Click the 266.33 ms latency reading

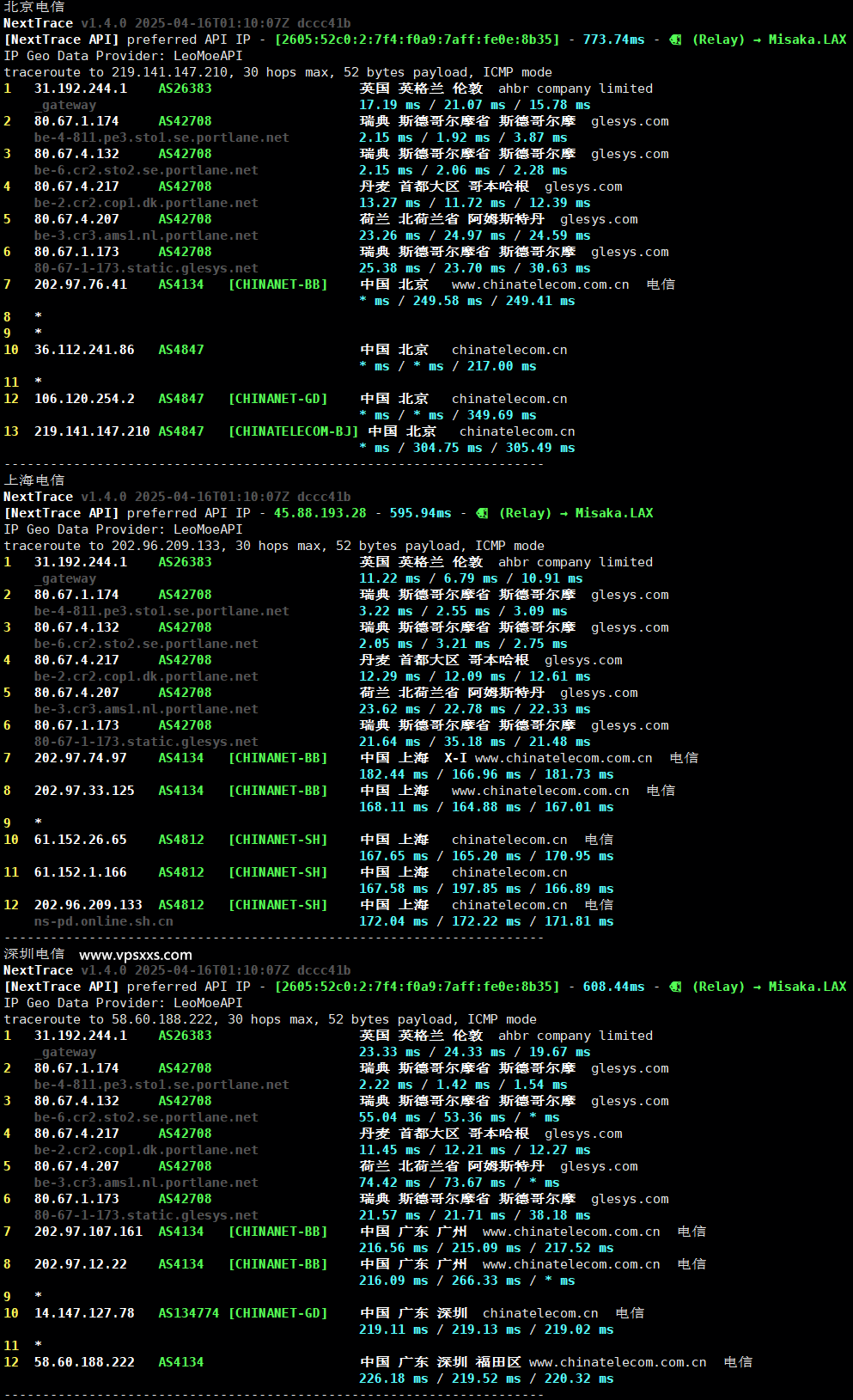tap(486, 1281)
